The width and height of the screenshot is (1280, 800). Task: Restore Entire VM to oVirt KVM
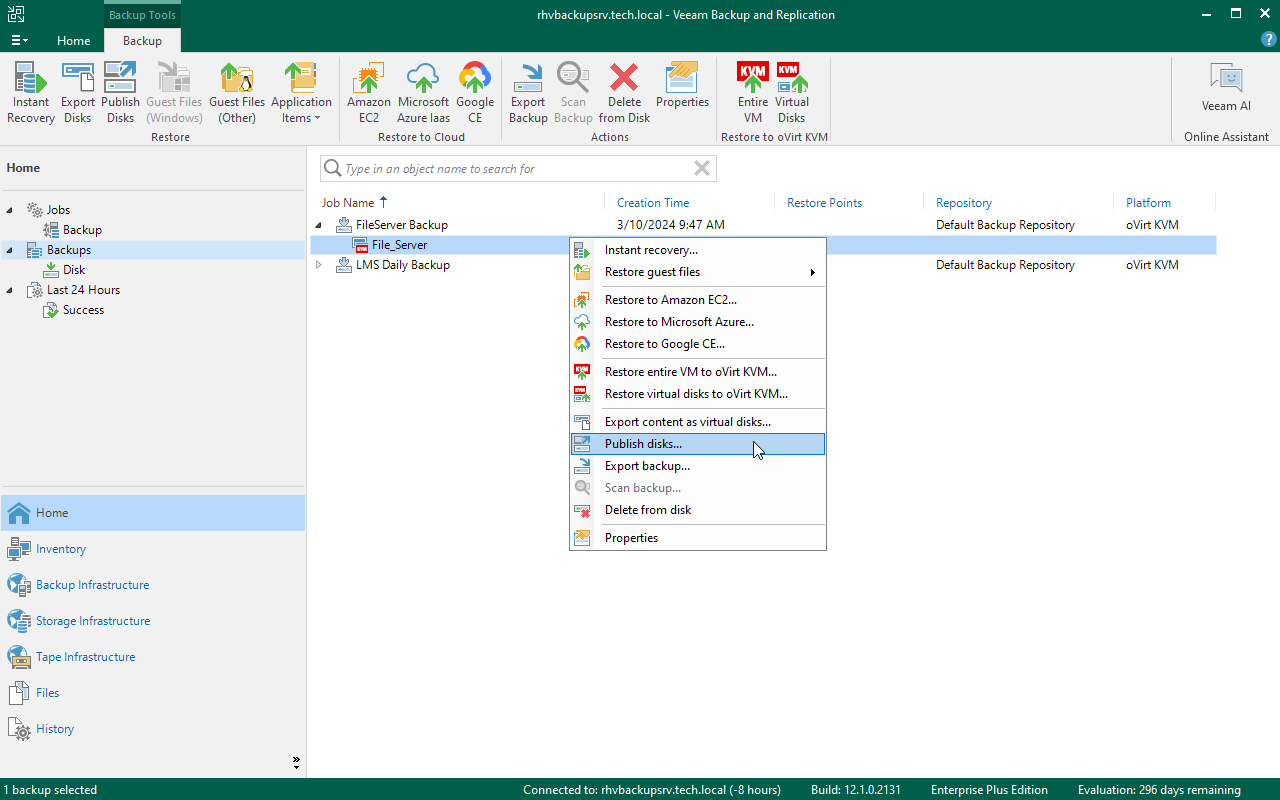[x=753, y=93]
